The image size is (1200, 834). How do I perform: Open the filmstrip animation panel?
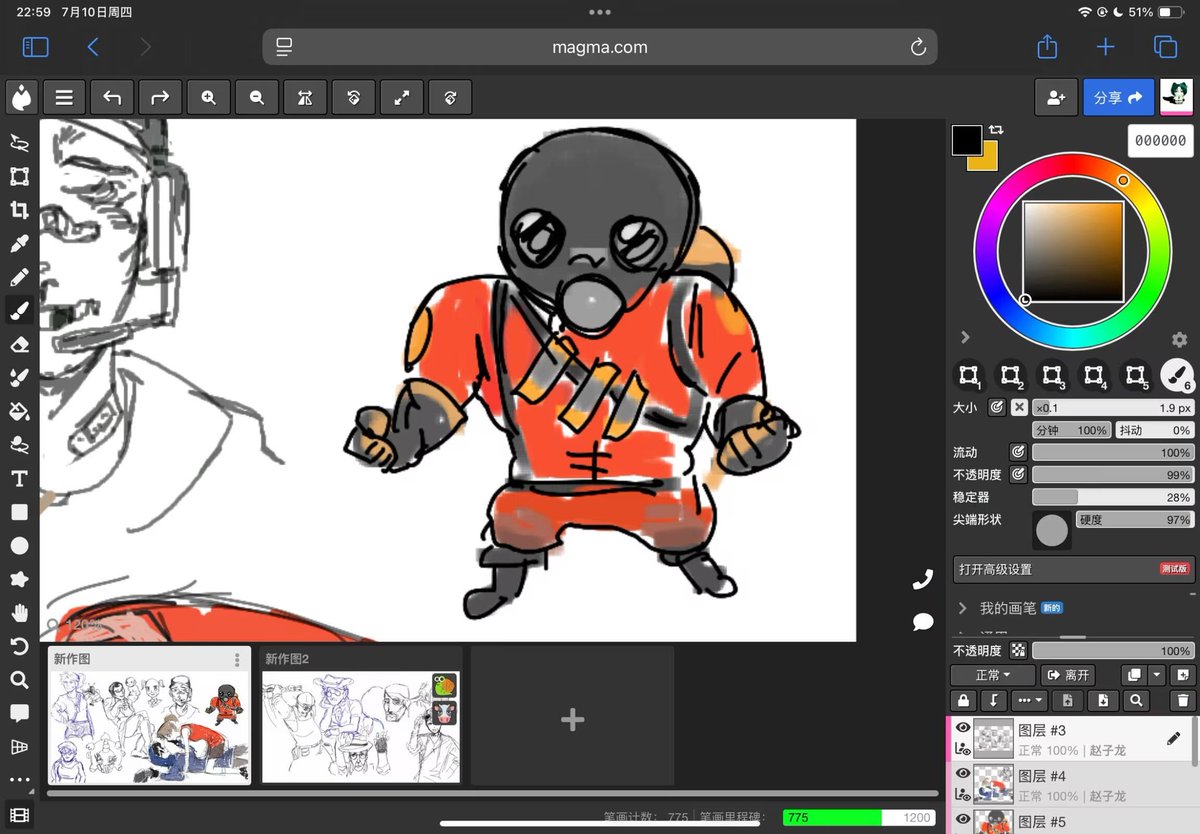19,816
